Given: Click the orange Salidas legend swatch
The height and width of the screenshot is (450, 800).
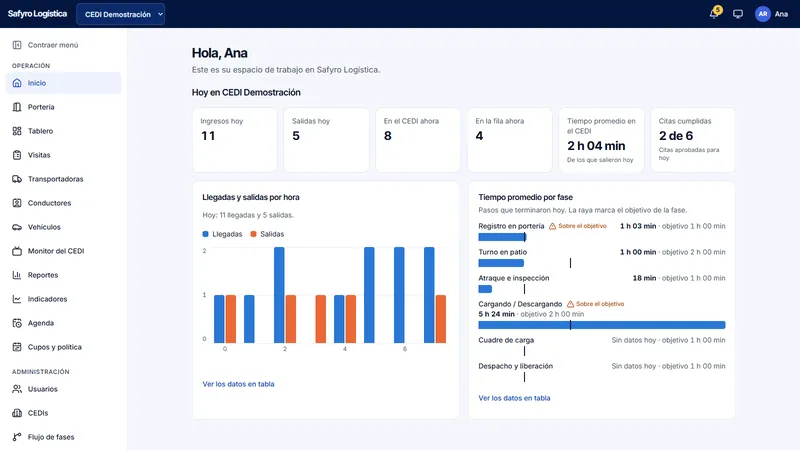Looking at the screenshot, I should click(x=254, y=234).
